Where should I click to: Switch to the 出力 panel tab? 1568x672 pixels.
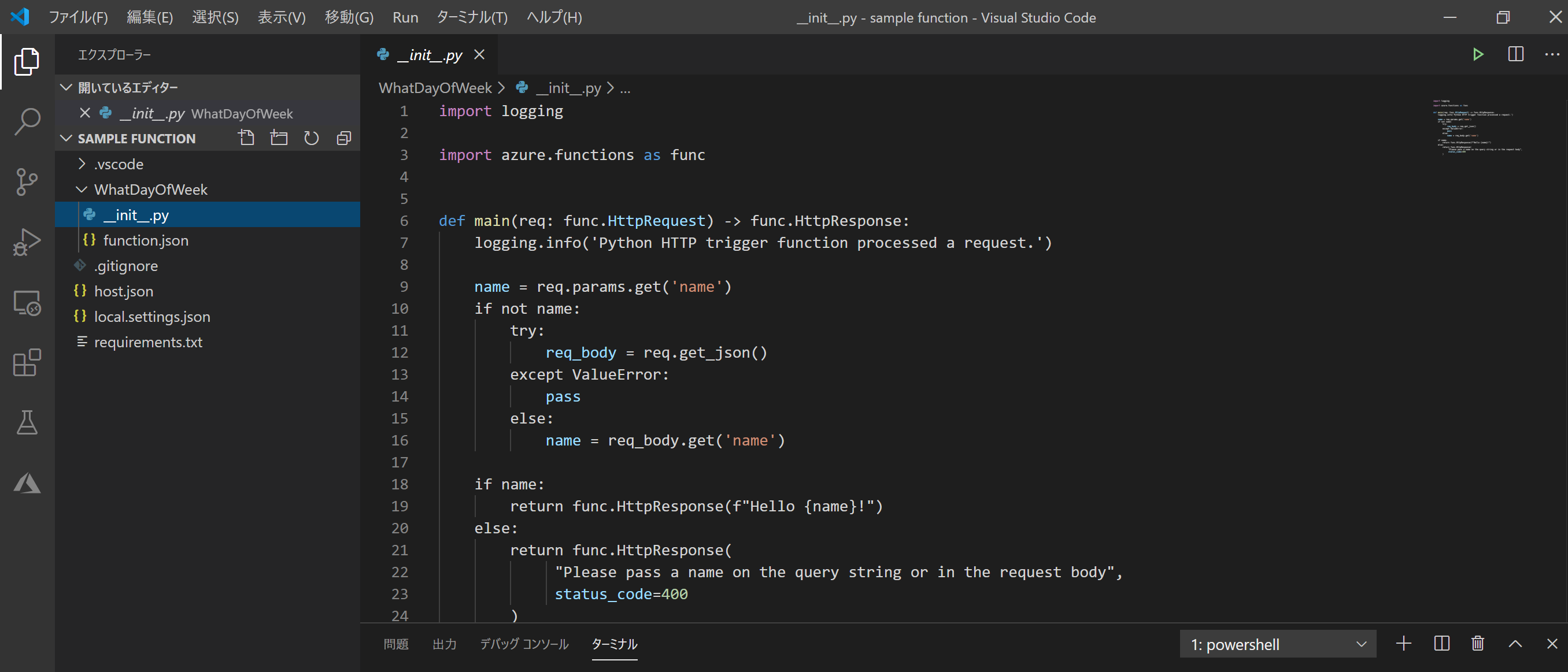tap(445, 644)
